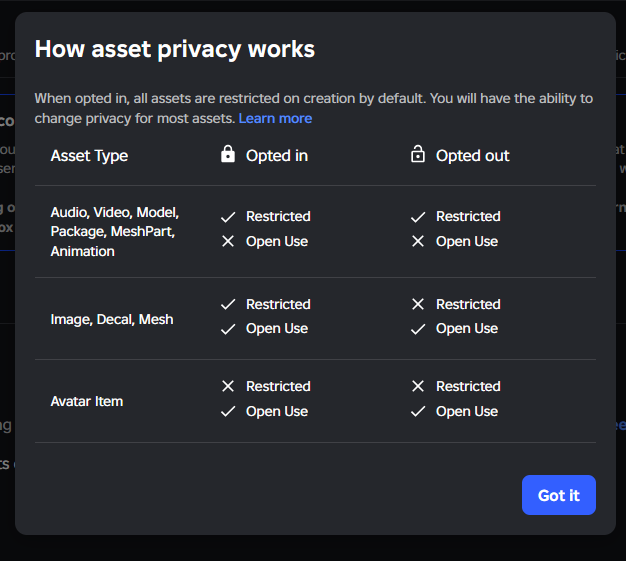Click the Opted in Restricted checkmark in Image row
The height and width of the screenshot is (561, 626).
pyautogui.click(x=228, y=304)
